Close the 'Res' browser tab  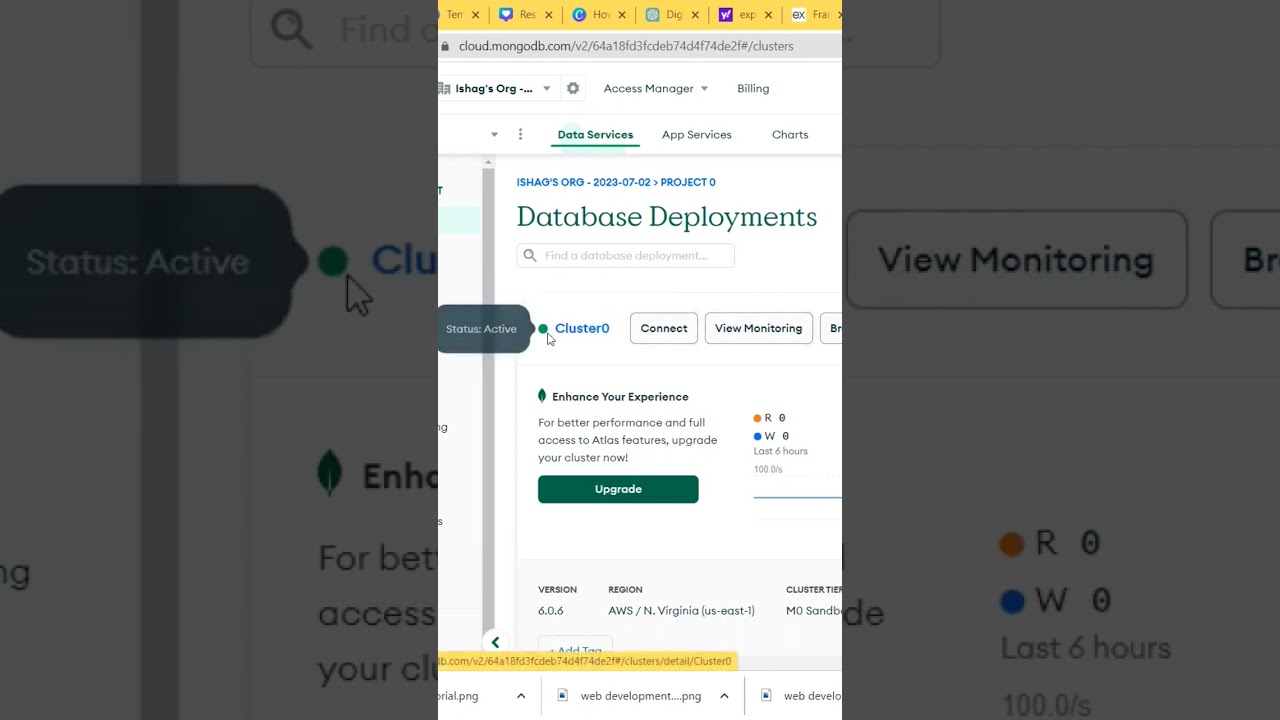[548, 15]
